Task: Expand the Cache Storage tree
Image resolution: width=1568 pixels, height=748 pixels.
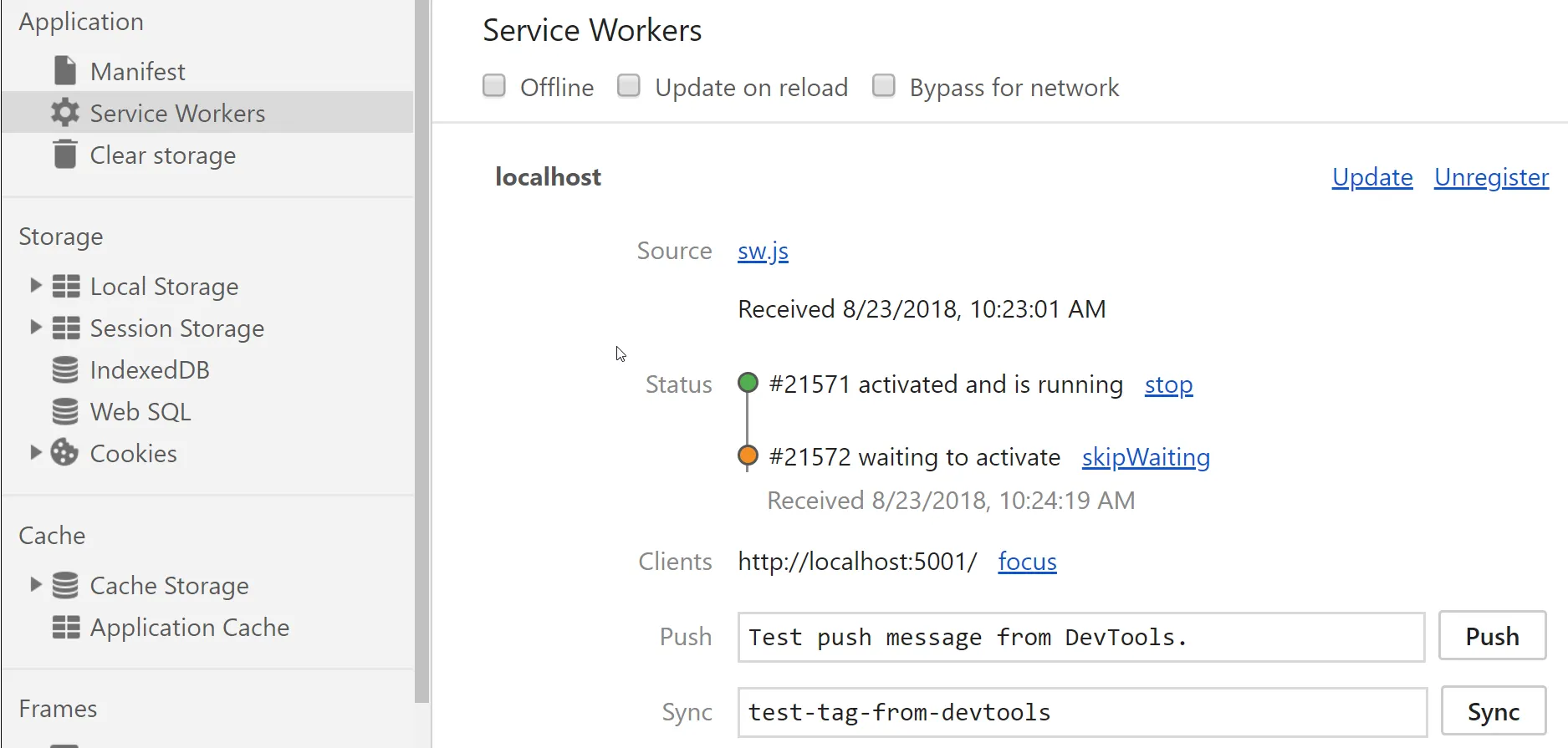Action: [35, 584]
